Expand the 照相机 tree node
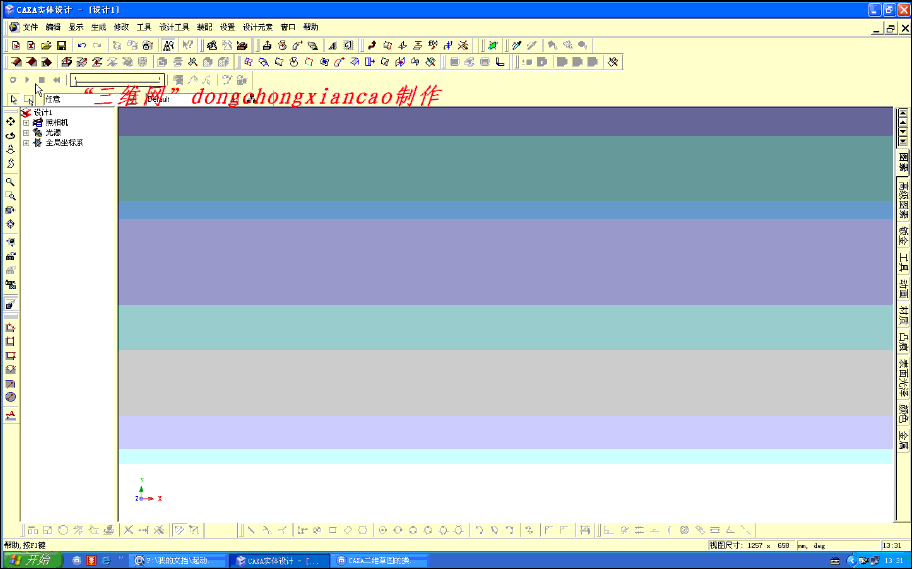Image resolution: width=912 pixels, height=569 pixels. tap(26, 123)
